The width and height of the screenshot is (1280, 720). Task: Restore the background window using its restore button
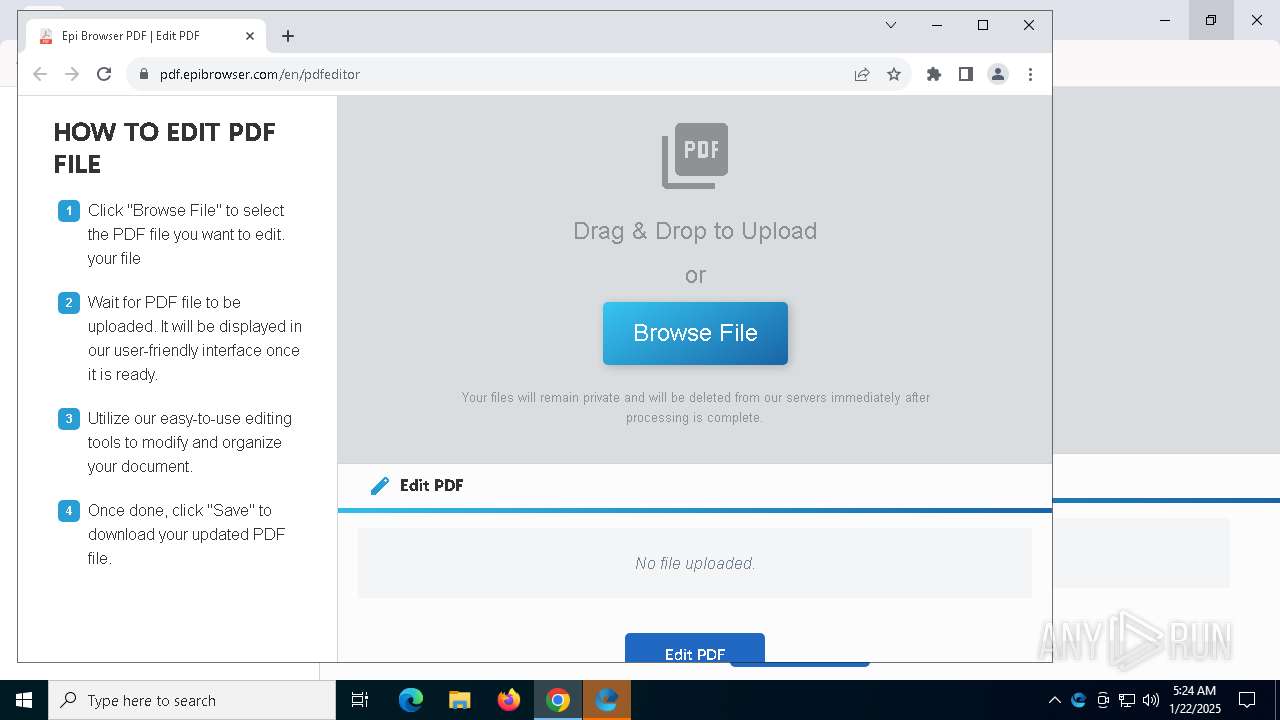point(1211,20)
